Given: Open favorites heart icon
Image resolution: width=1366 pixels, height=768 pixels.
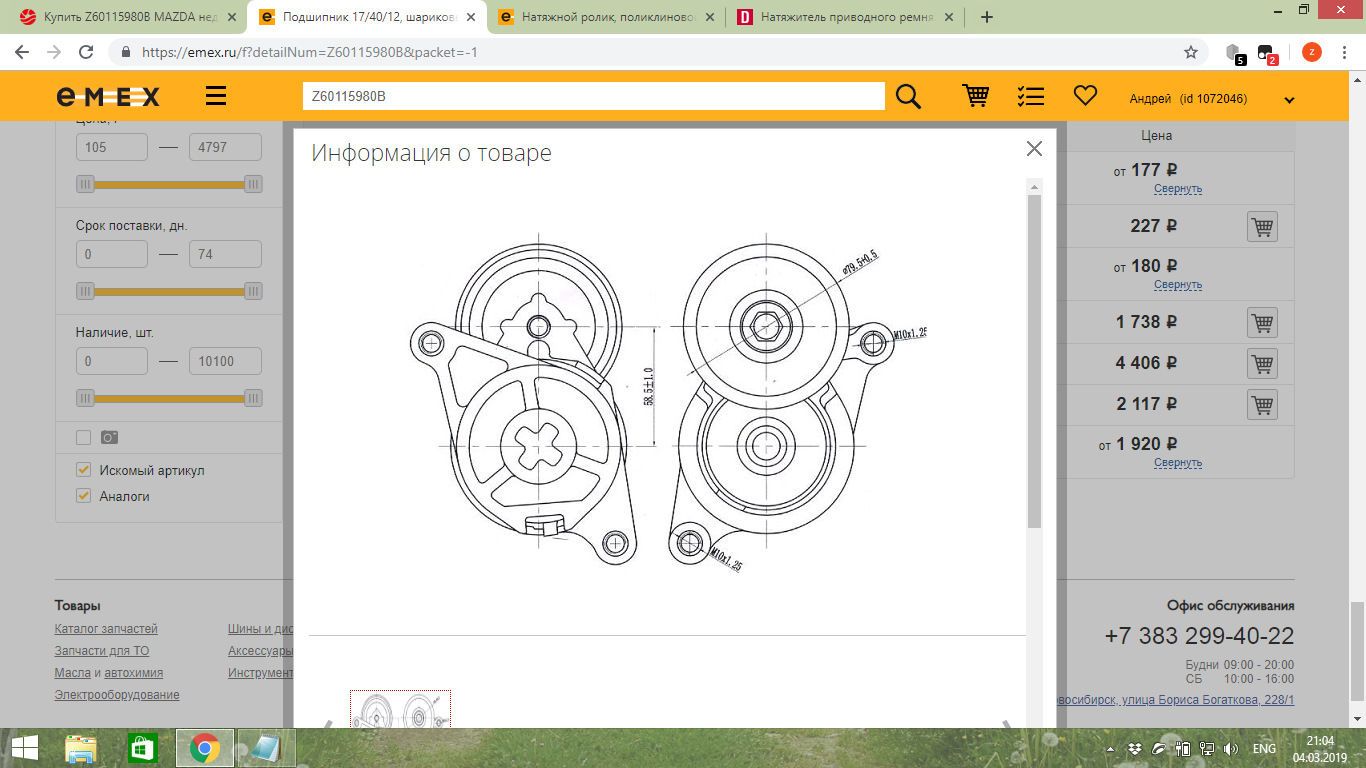Looking at the screenshot, I should [1085, 96].
